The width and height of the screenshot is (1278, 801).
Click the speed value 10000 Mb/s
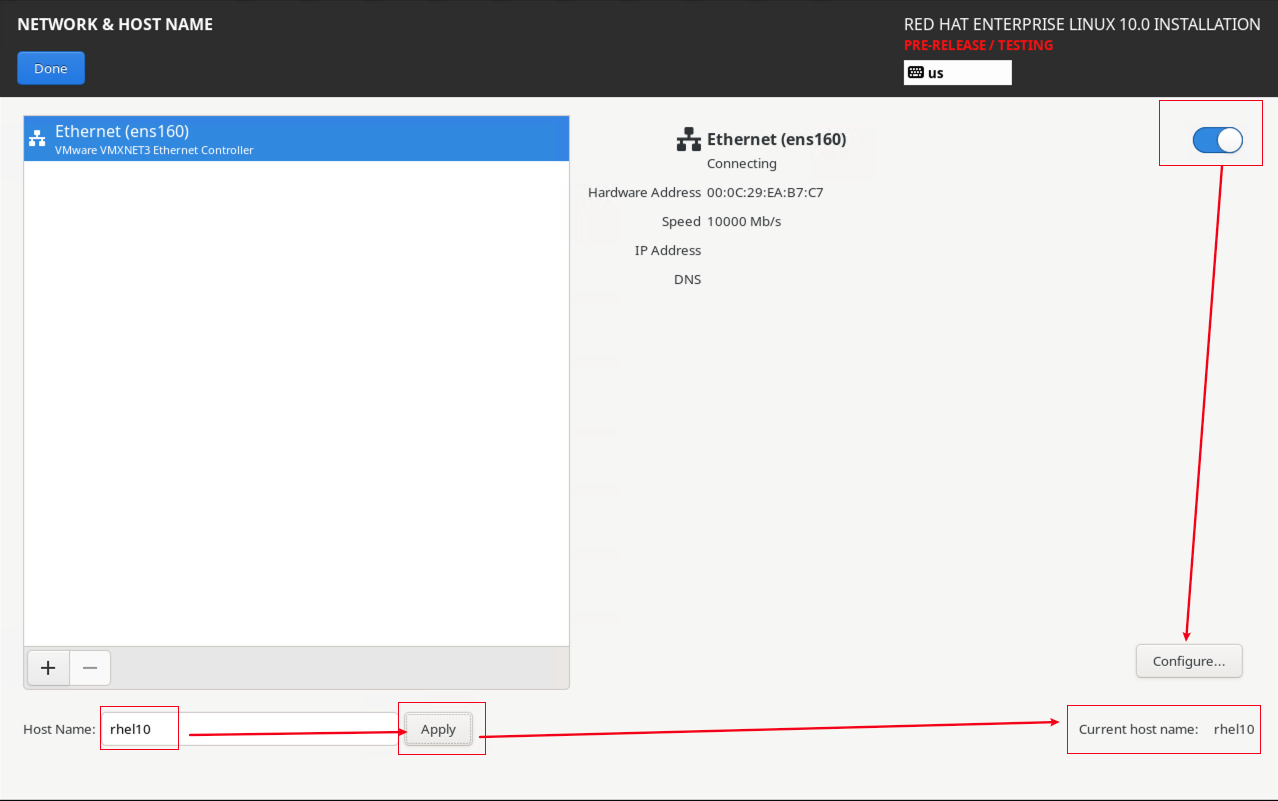[x=744, y=221]
